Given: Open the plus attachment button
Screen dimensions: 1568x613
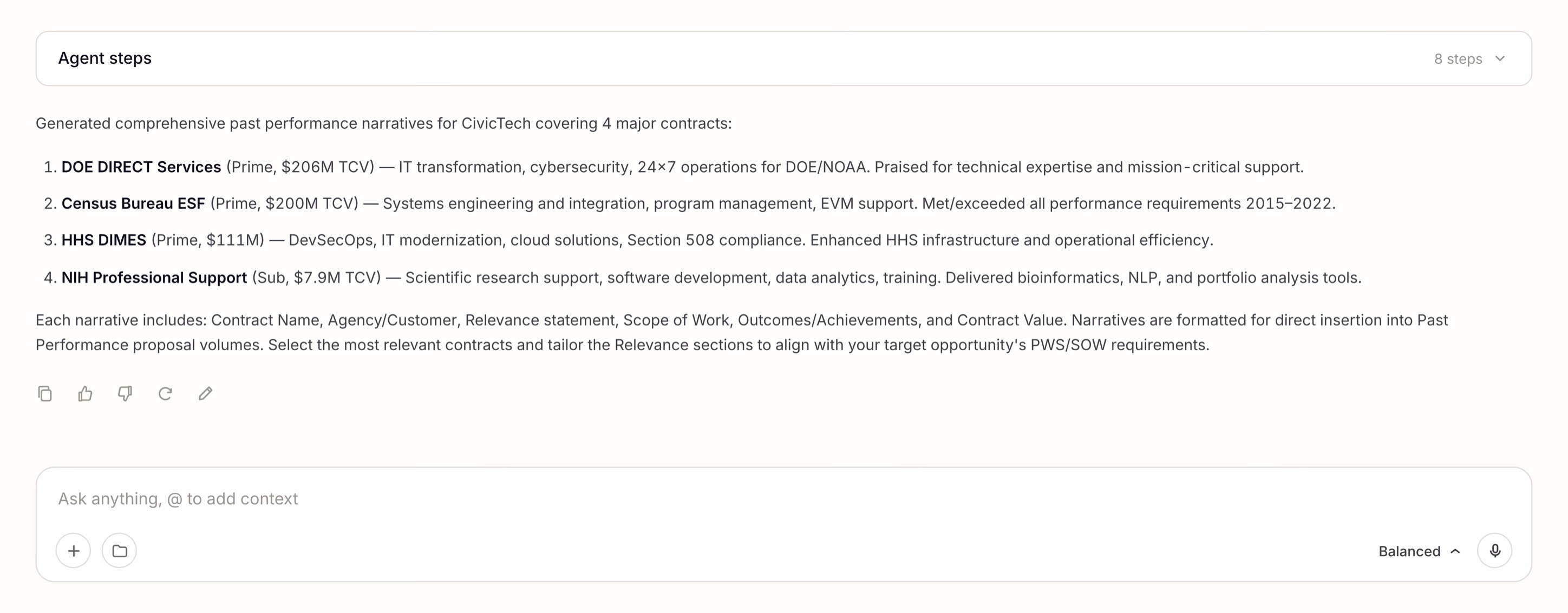Looking at the screenshot, I should point(74,551).
